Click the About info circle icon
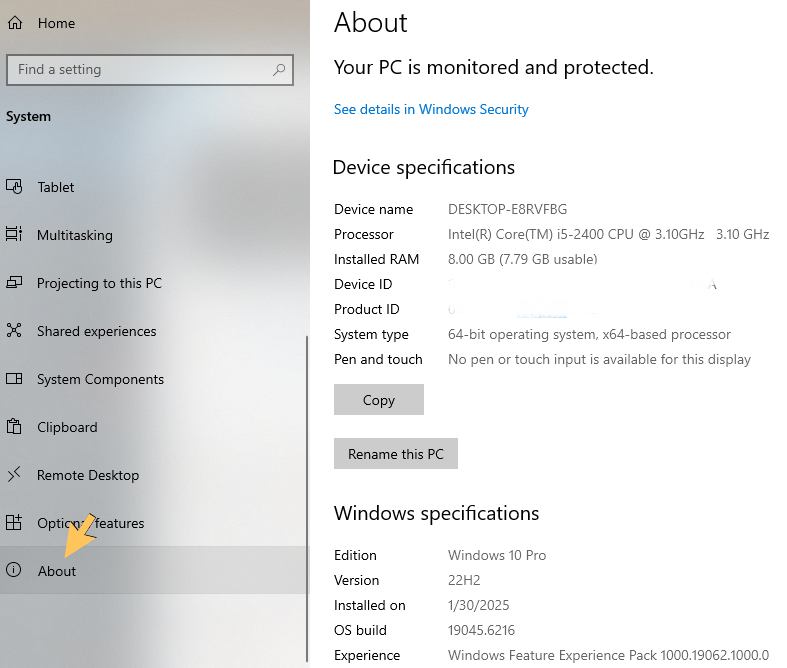787x668 pixels. coord(14,570)
